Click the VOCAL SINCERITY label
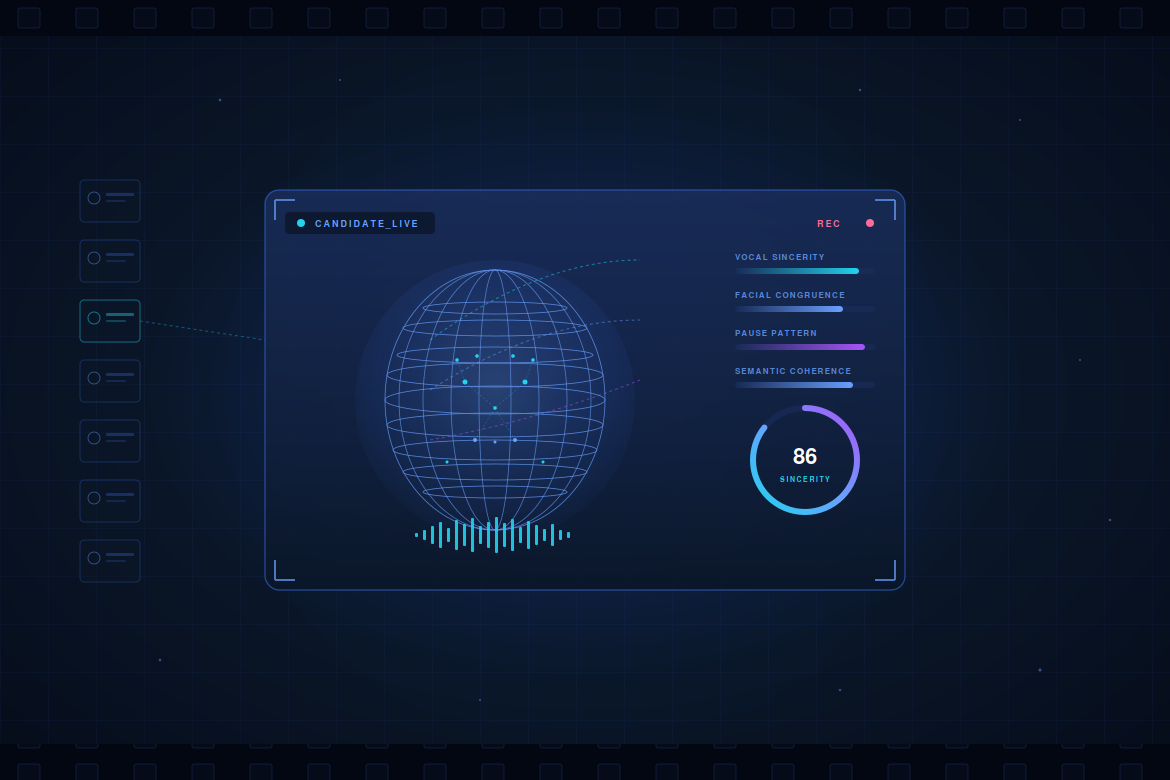 tap(780, 258)
